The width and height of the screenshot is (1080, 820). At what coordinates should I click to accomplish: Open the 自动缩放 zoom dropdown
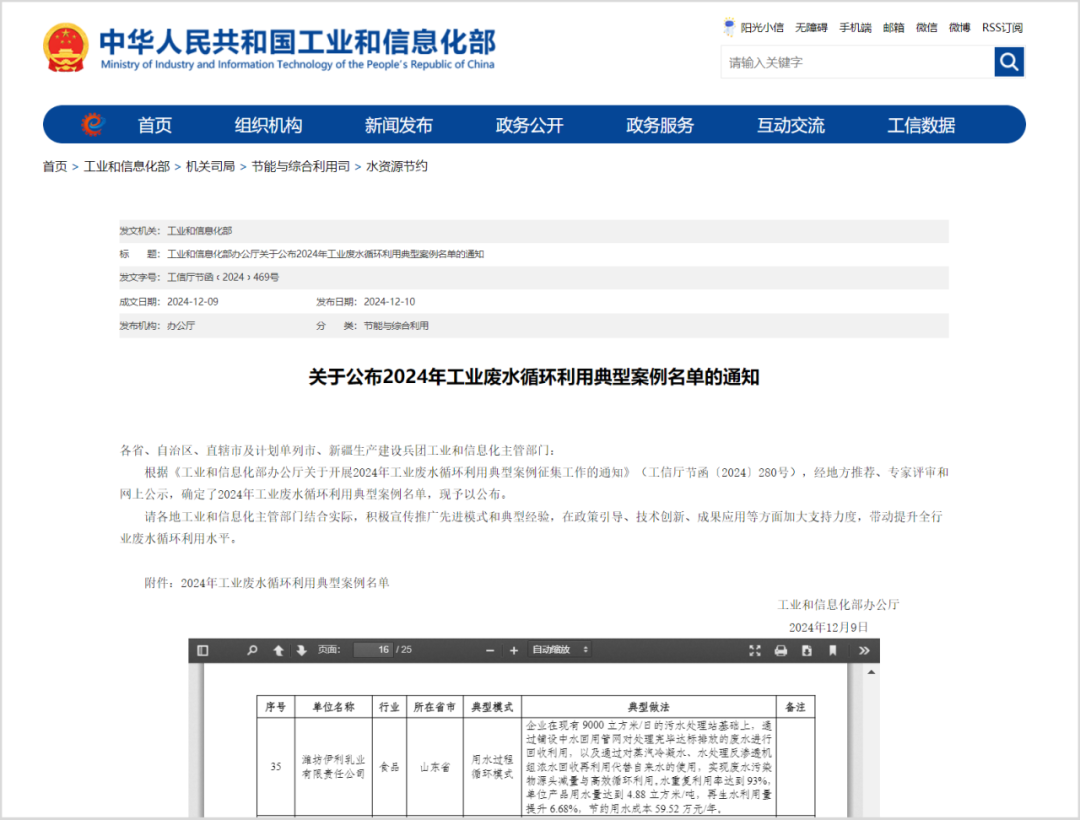(x=560, y=651)
